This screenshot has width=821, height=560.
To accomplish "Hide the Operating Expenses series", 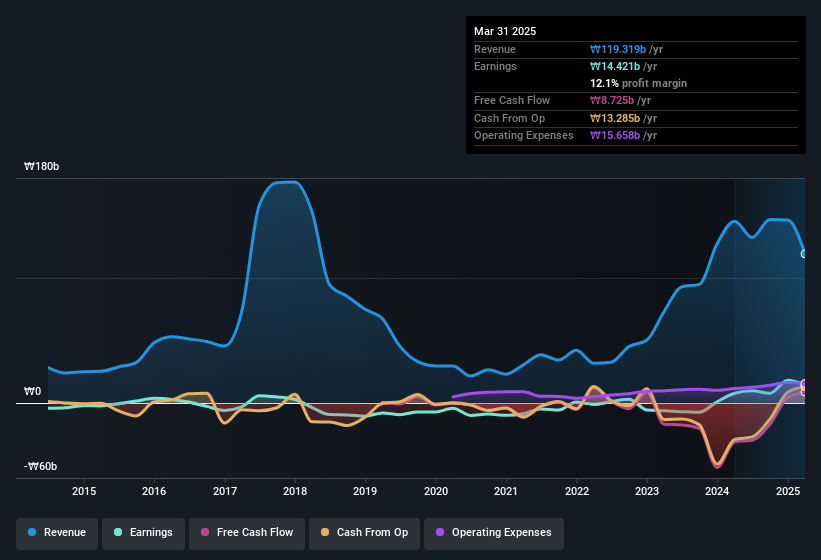I will pyautogui.click(x=493, y=533).
